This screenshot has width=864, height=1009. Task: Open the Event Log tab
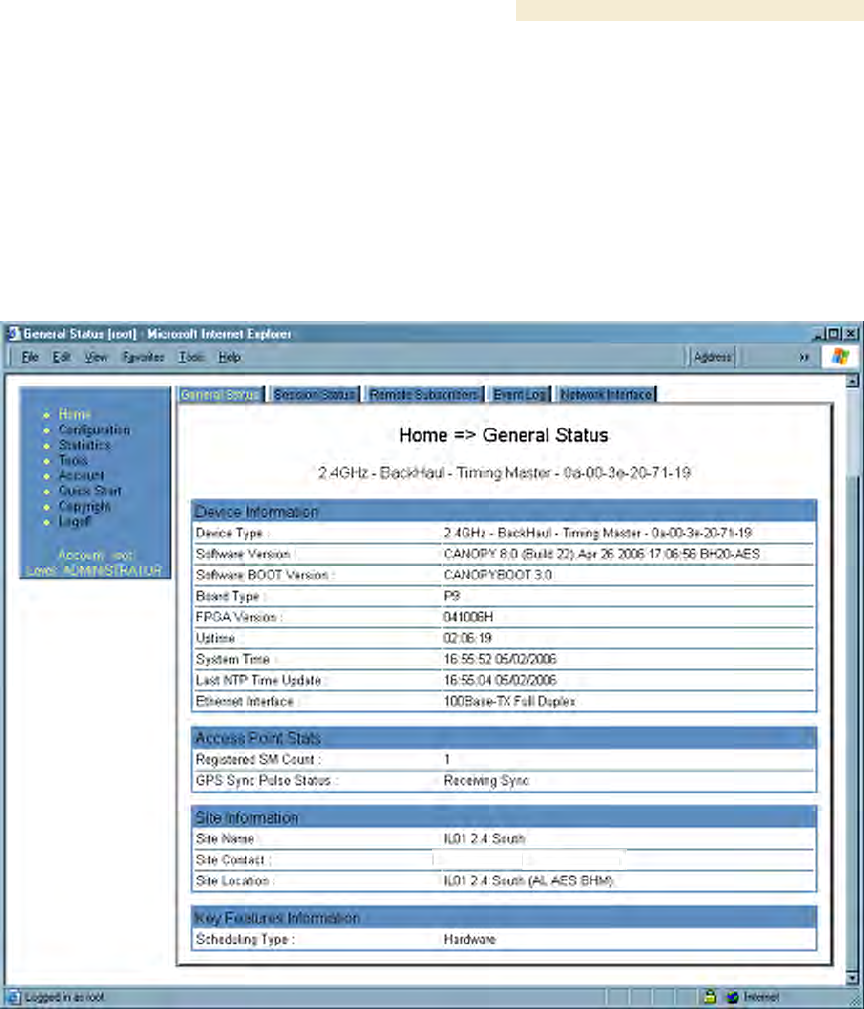point(520,394)
